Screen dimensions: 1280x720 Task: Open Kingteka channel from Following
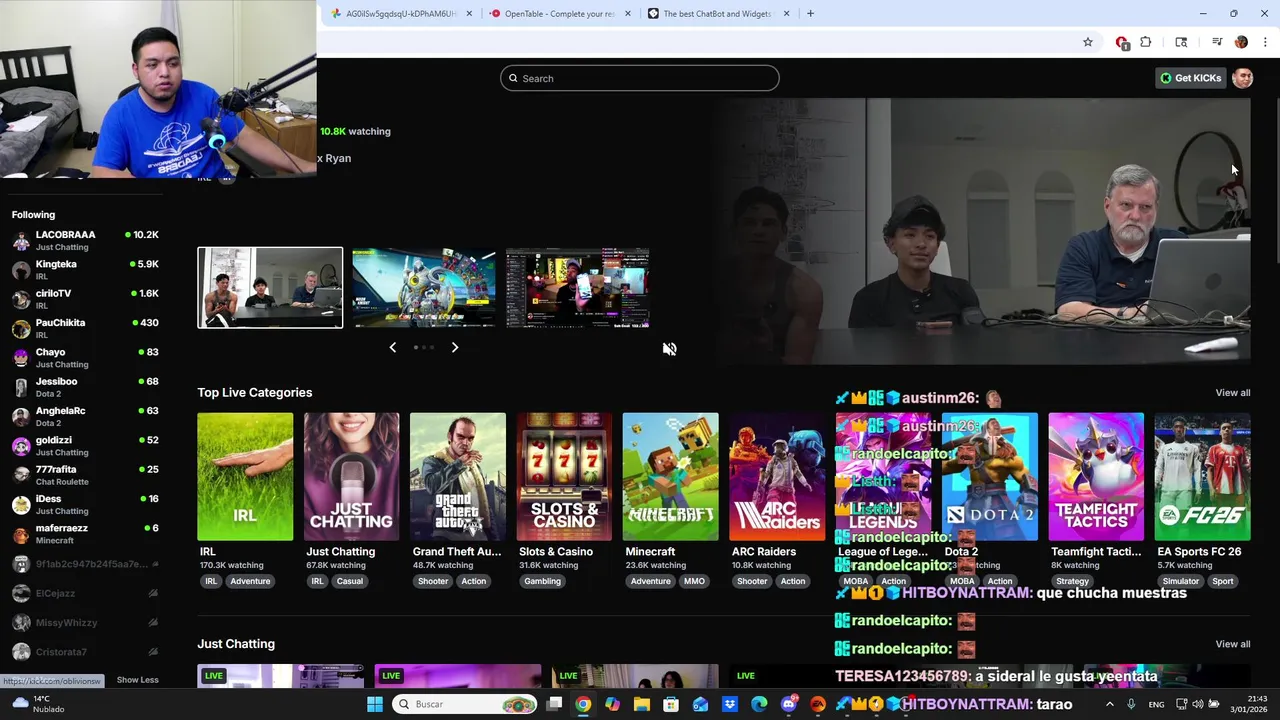pyautogui.click(x=85, y=270)
